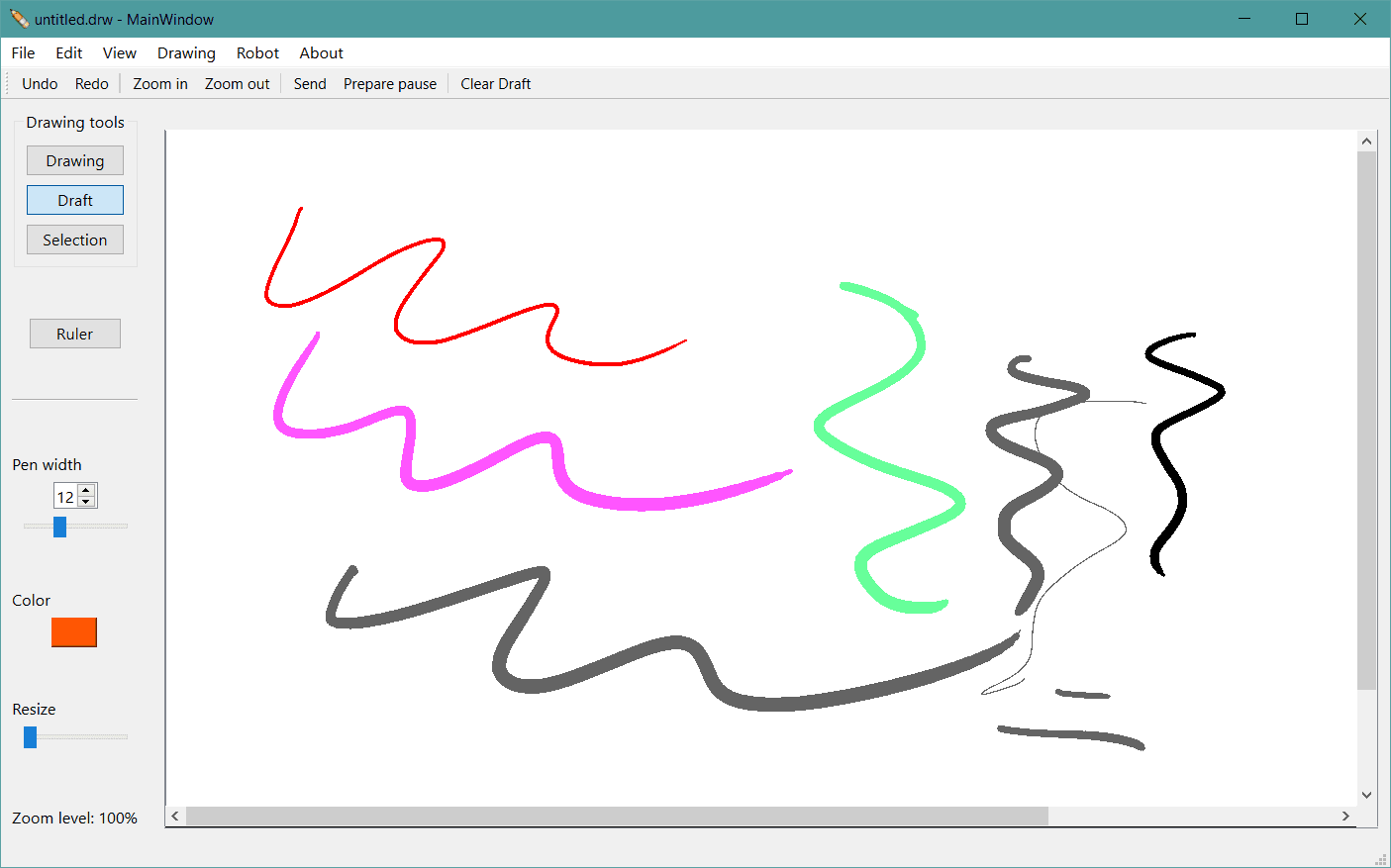Select the Selection tool button
Image resolution: width=1391 pixels, height=868 pixels.
[x=75, y=240]
